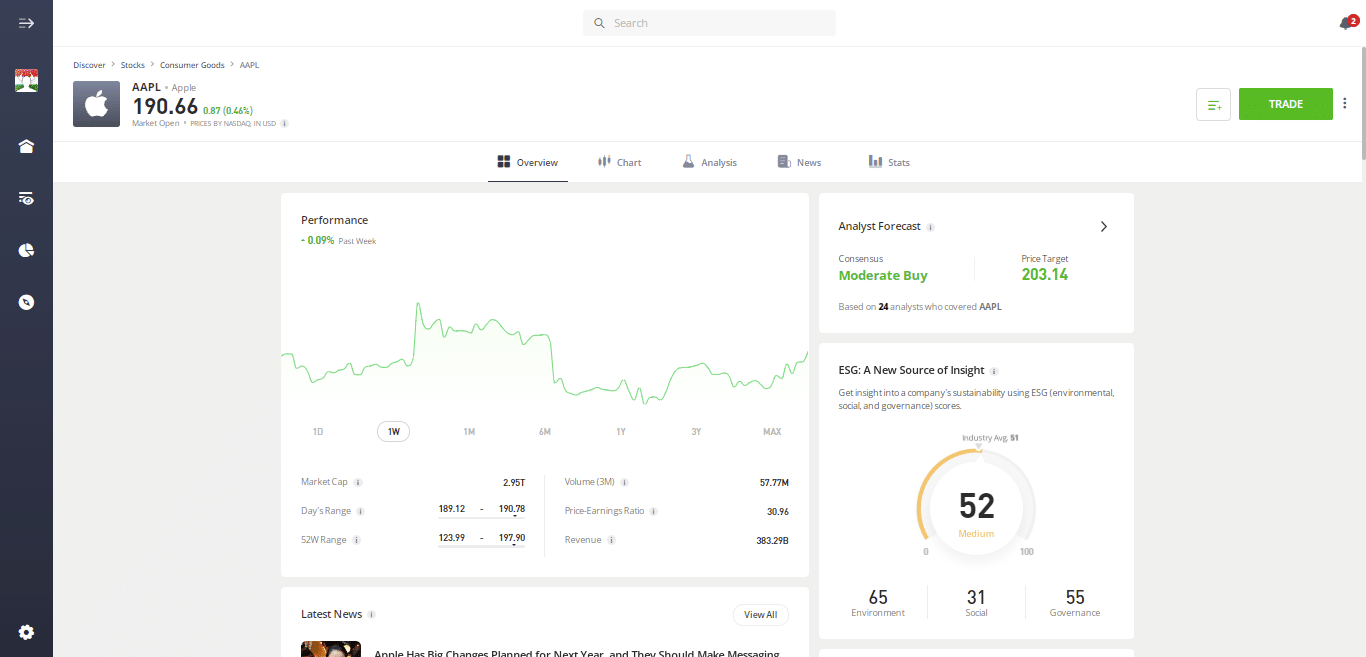Switch to the Chart tab
This screenshot has height=657, width=1366.
coord(619,161)
